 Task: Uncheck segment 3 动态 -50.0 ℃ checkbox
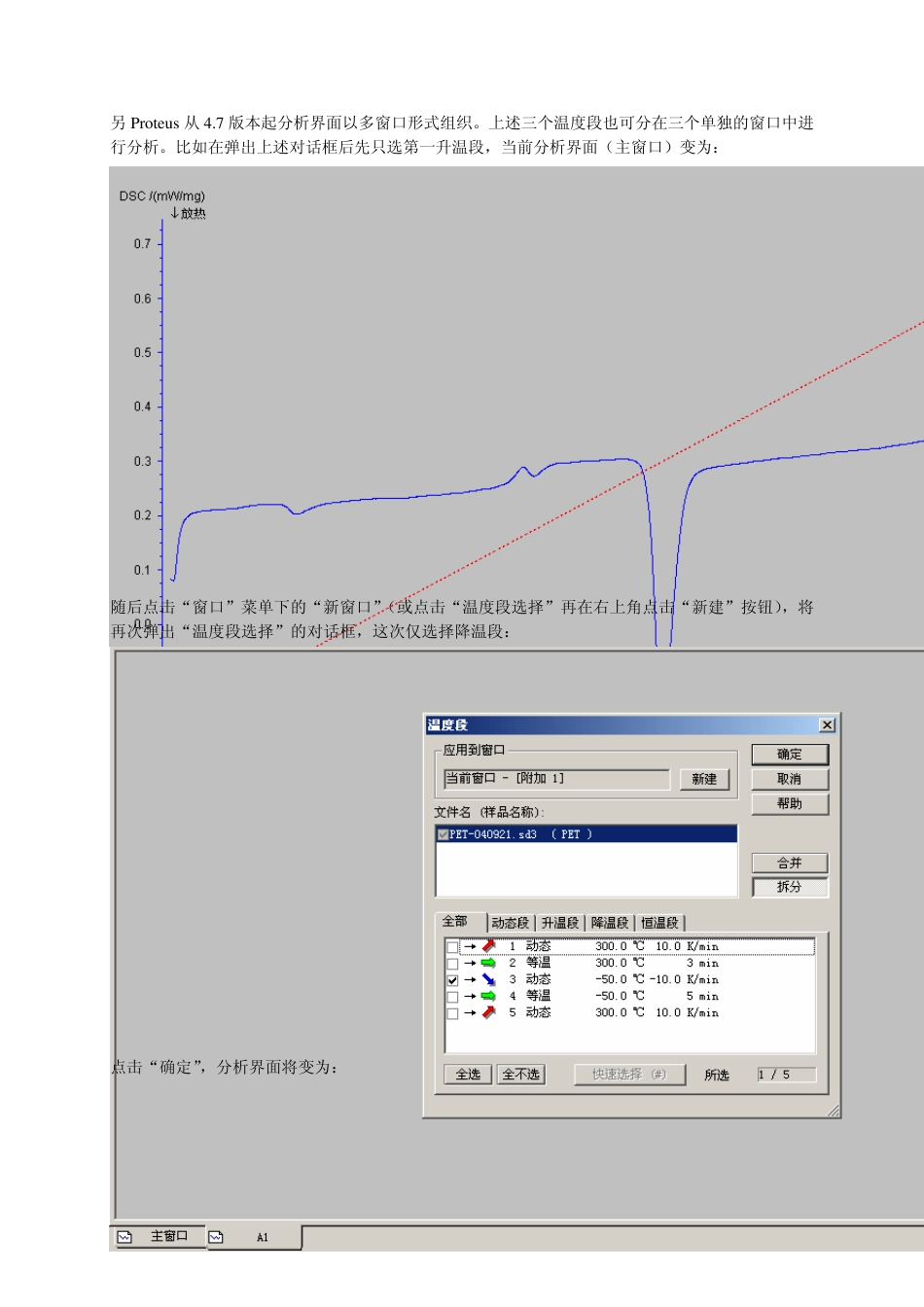pyautogui.click(x=452, y=980)
